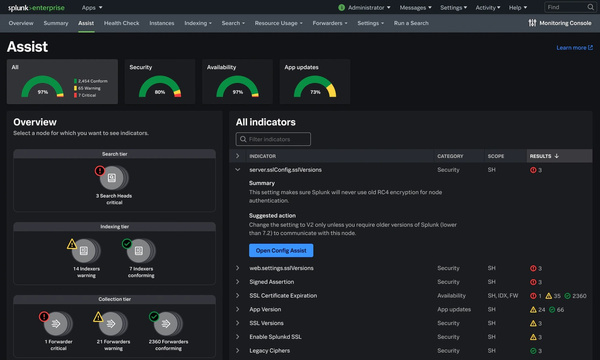The image size is (600, 360).
Task: Select the 14 Indexers warning node
Action: tap(86, 259)
